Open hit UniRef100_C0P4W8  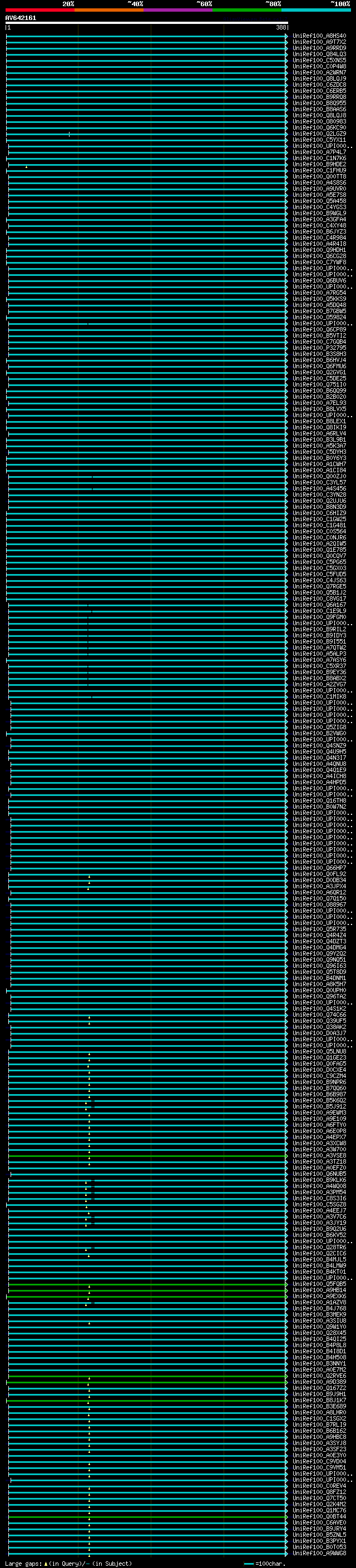point(319,66)
